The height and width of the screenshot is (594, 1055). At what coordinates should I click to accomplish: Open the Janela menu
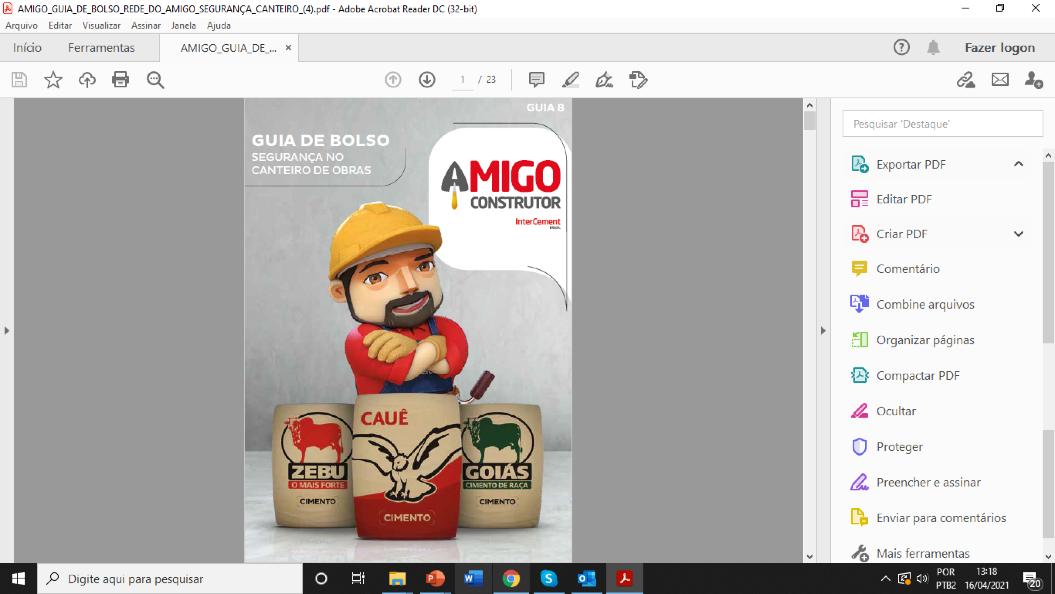184,26
